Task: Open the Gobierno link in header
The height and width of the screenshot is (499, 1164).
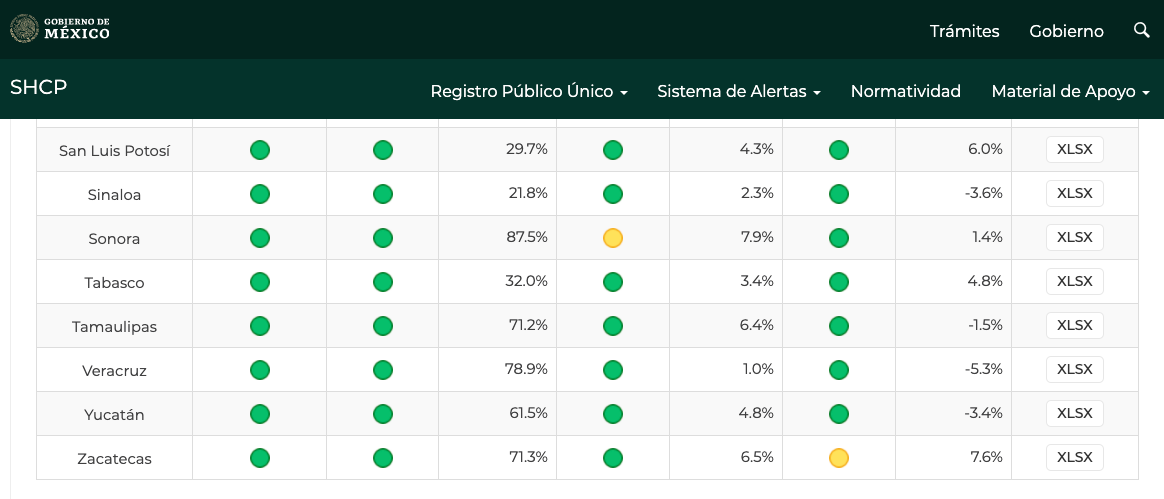Action: click(x=1066, y=31)
